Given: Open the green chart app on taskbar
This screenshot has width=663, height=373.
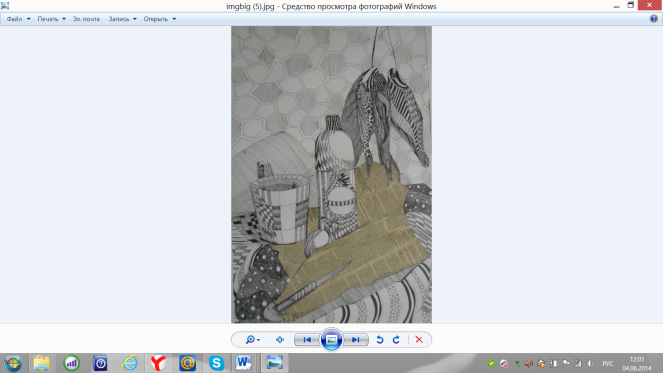Looking at the screenshot, I should 71,363.
